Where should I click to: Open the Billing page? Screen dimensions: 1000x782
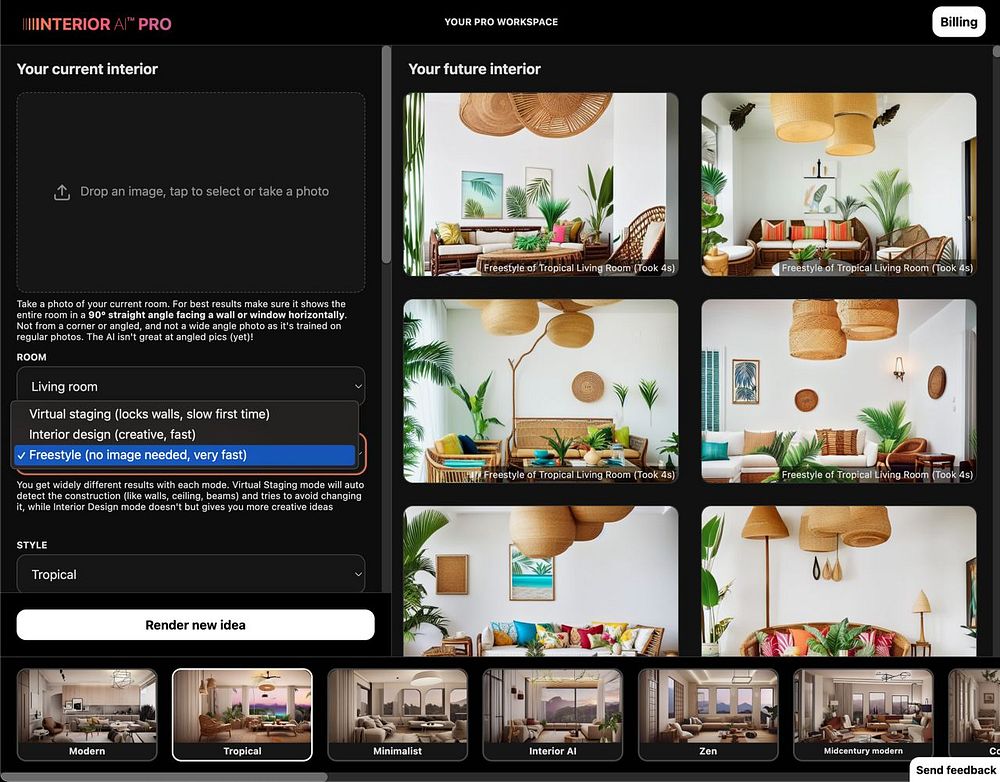coord(959,22)
